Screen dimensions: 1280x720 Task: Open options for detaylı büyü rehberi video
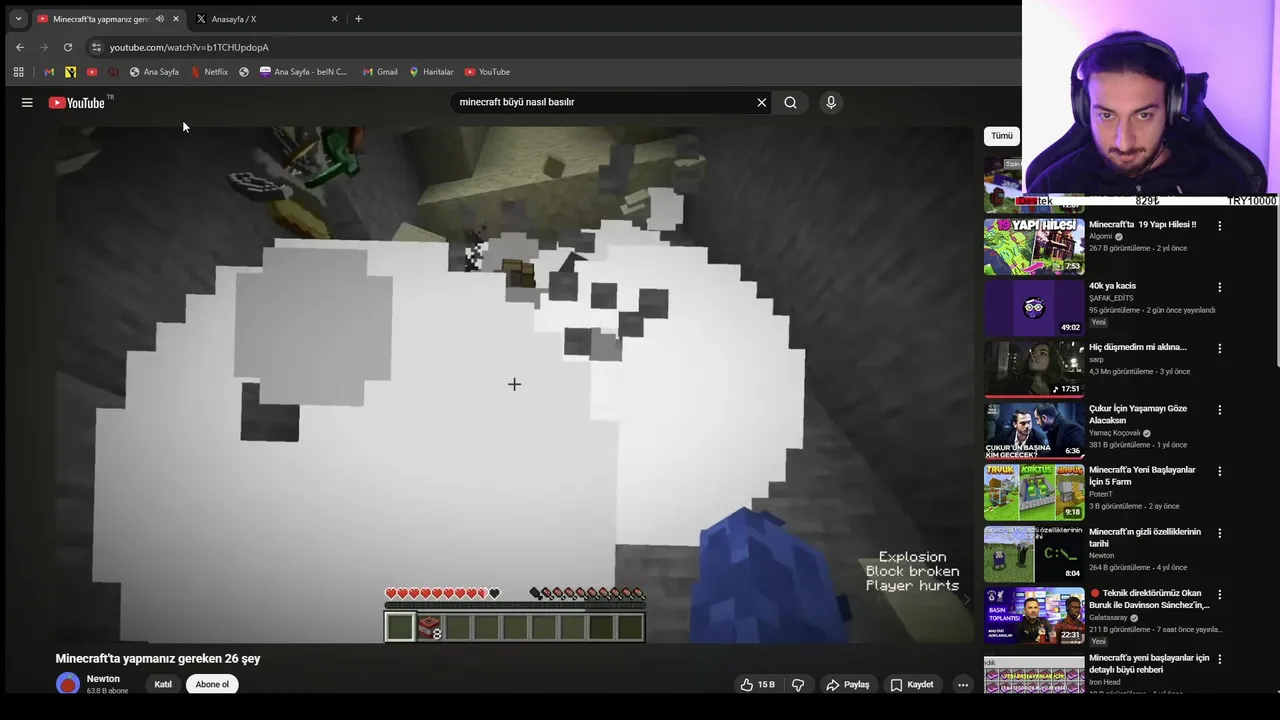1219,659
